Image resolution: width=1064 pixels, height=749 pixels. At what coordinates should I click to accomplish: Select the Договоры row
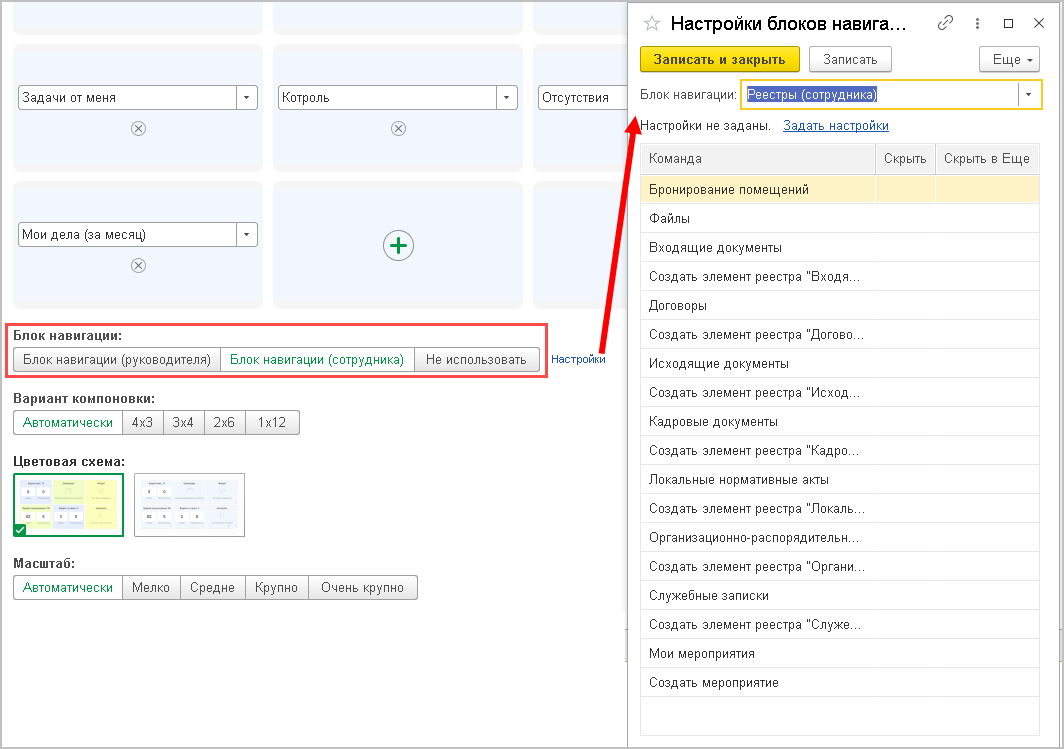point(840,306)
